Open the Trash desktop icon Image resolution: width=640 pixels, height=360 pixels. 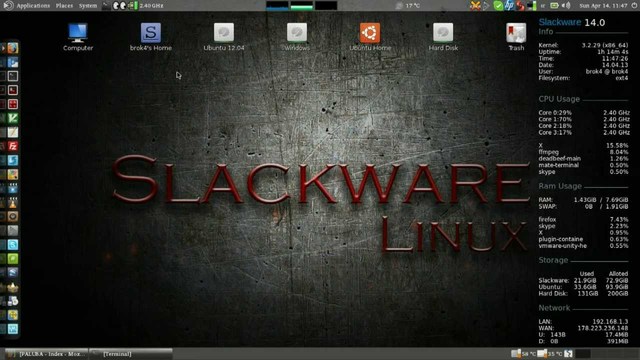[x=516, y=37]
